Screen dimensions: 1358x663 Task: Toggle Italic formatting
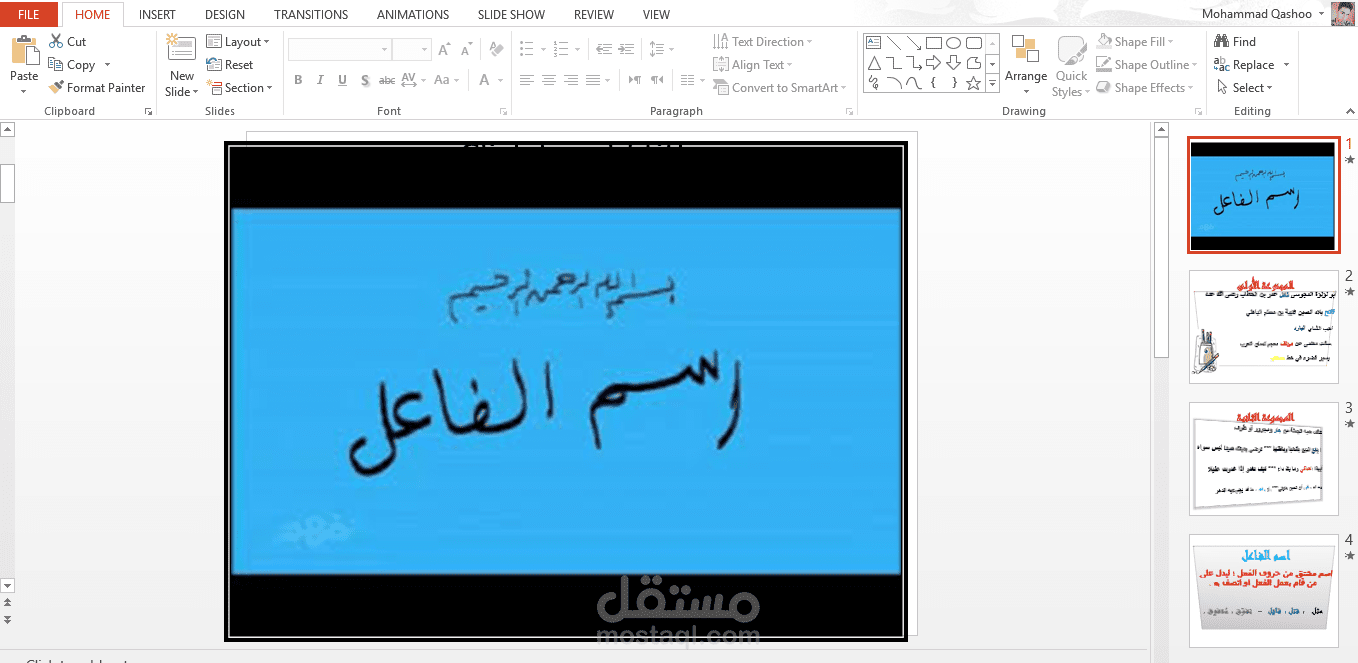point(320,80)
